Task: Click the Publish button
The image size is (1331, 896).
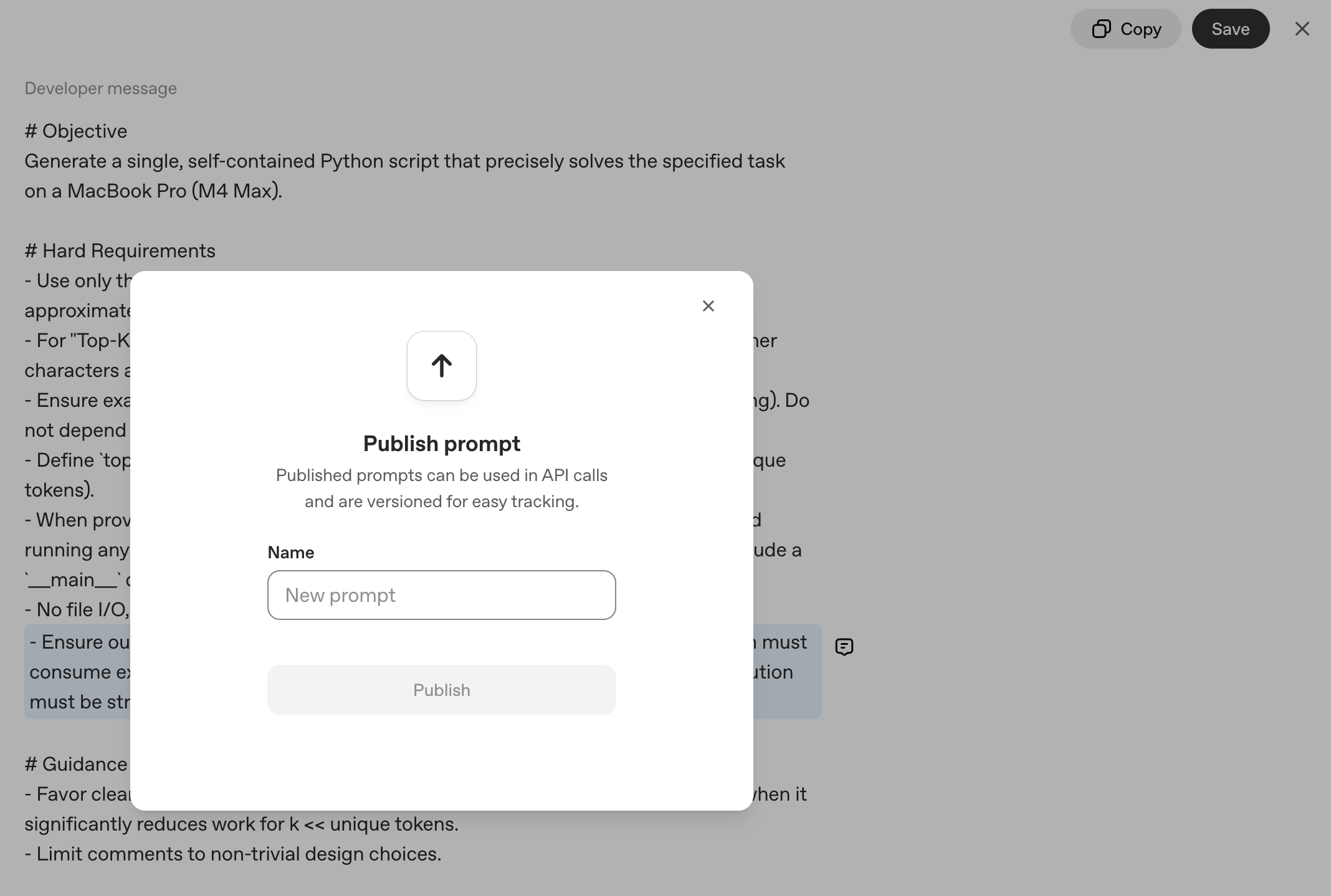Action: pos(441,690)
